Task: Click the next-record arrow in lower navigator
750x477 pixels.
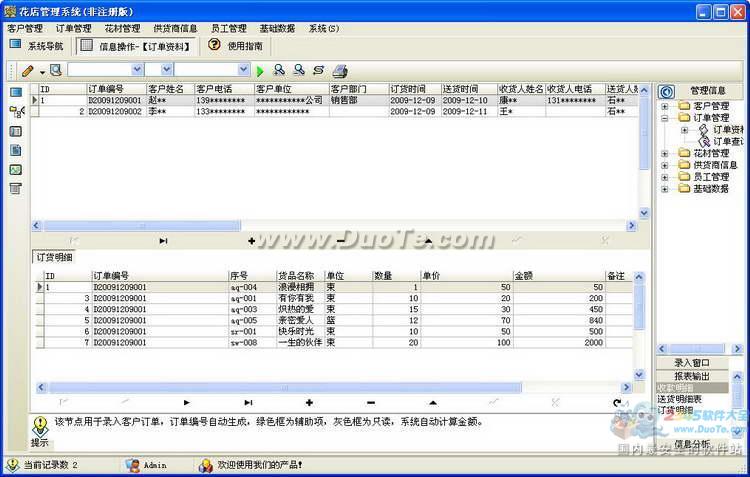Action: (187, 402)
